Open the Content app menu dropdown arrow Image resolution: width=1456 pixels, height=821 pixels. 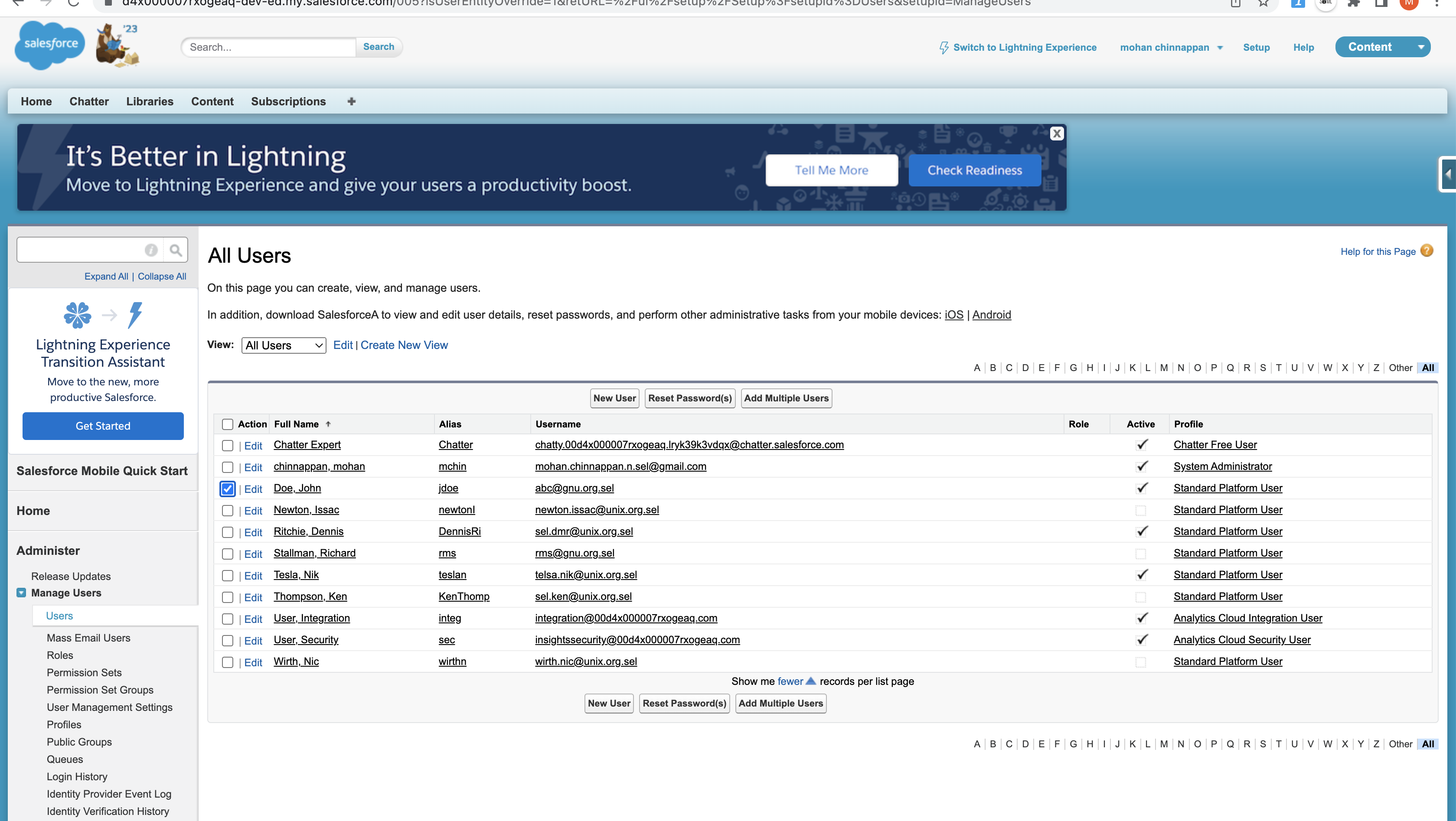point(1421,47)
